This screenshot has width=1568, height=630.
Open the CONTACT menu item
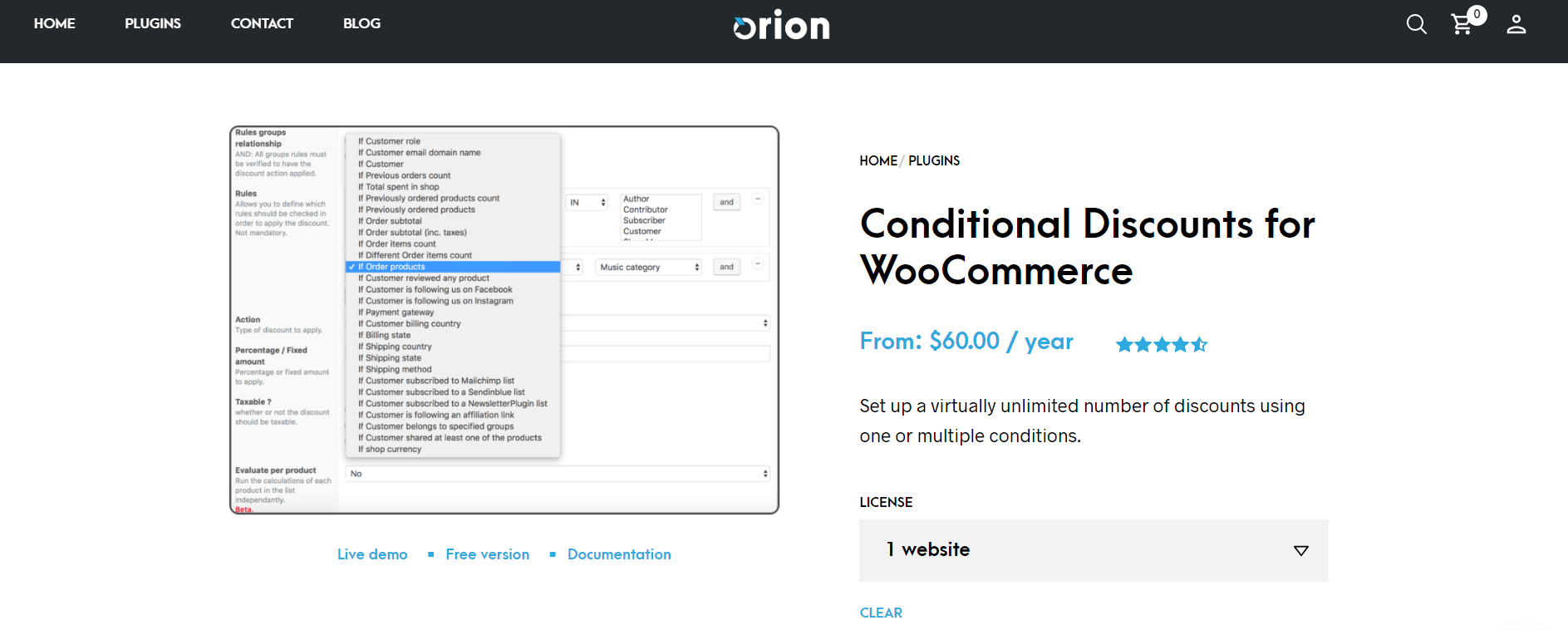[262, 23]
